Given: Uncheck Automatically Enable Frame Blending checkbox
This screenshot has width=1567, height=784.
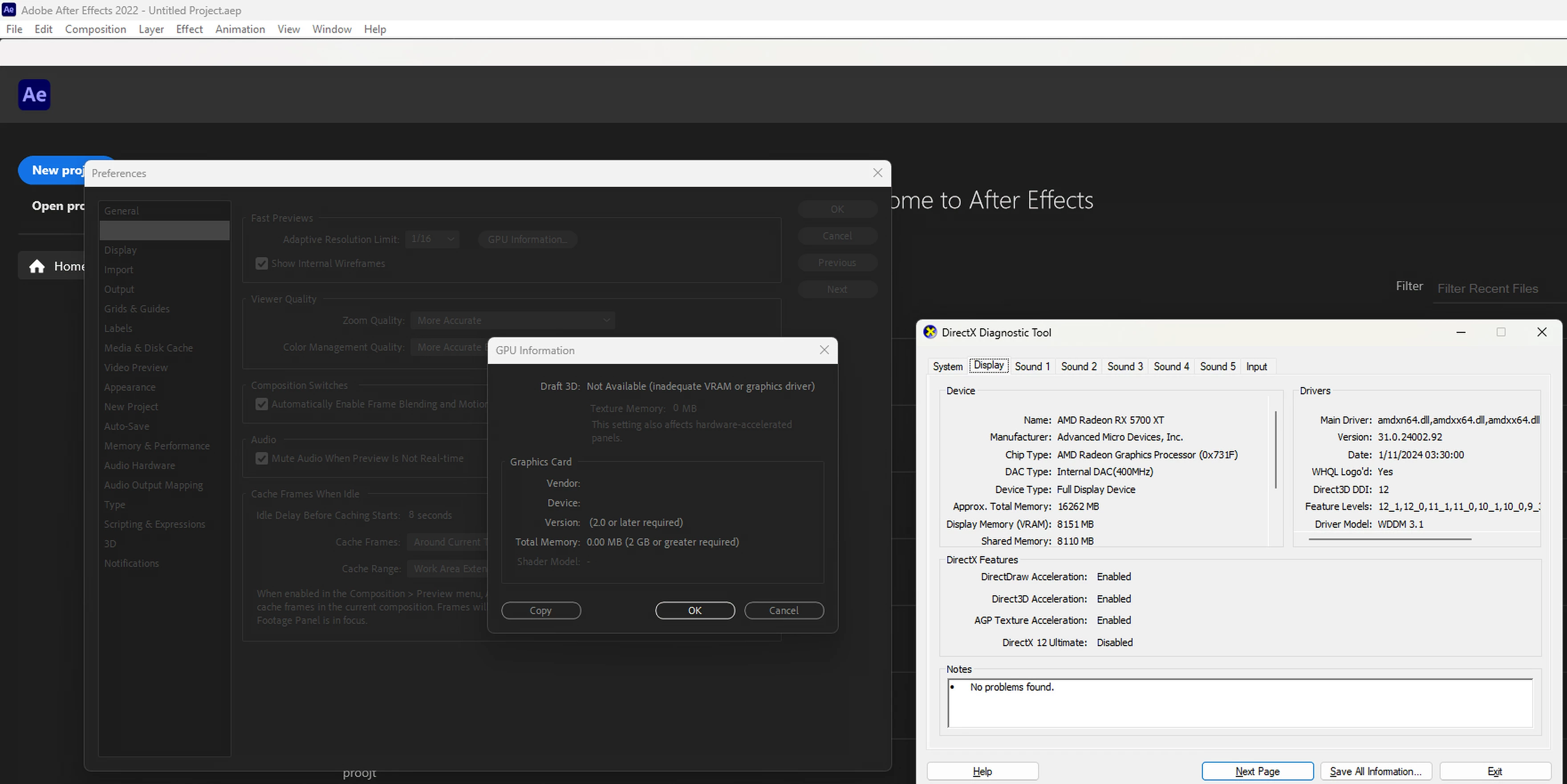Looking at the screenshot, I should pos(262,404).
